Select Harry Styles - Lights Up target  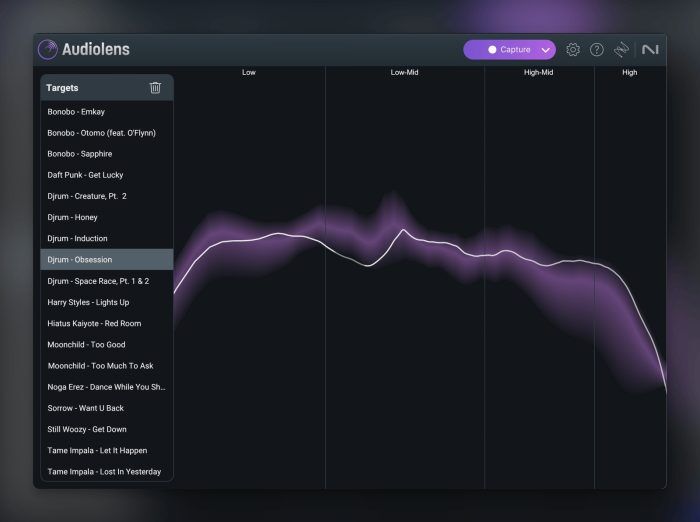[x=88, y=302]
